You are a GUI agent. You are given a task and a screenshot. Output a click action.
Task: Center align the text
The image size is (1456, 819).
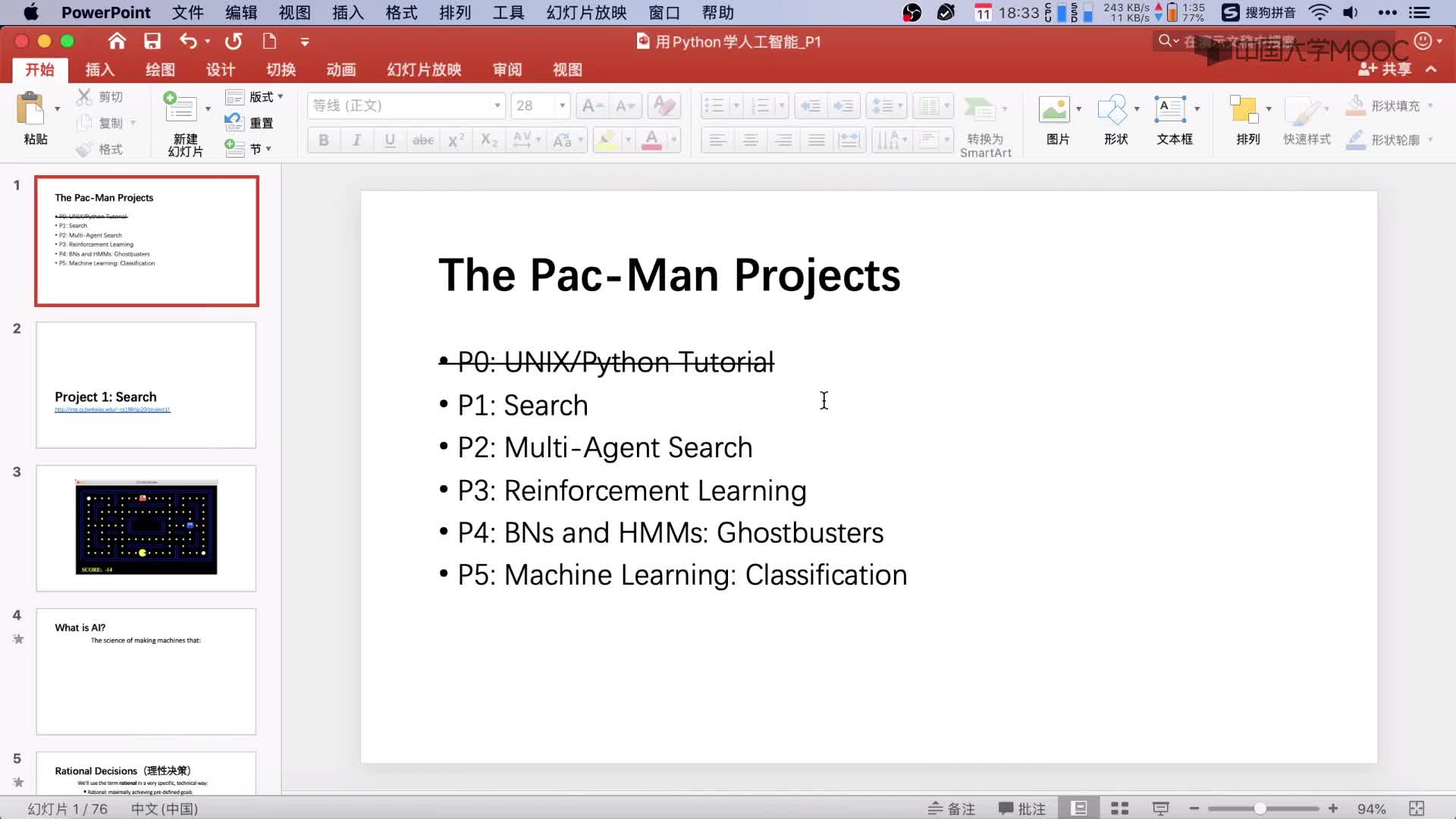point(750,140)
